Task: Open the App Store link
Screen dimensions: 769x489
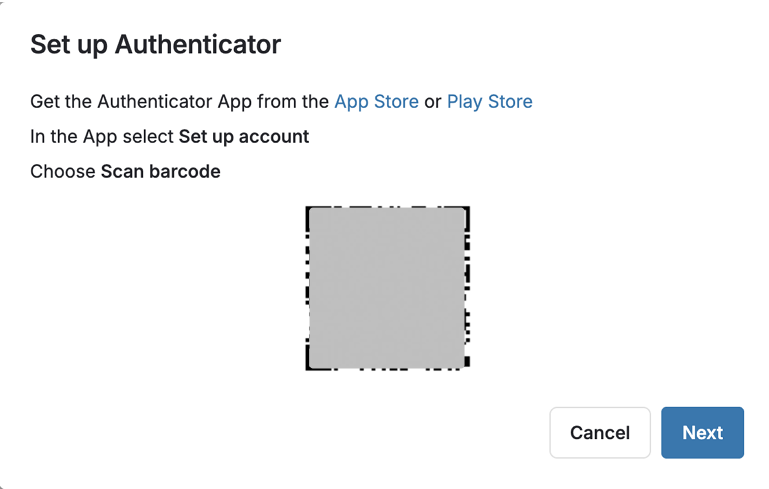Action: tap(376, 101)
